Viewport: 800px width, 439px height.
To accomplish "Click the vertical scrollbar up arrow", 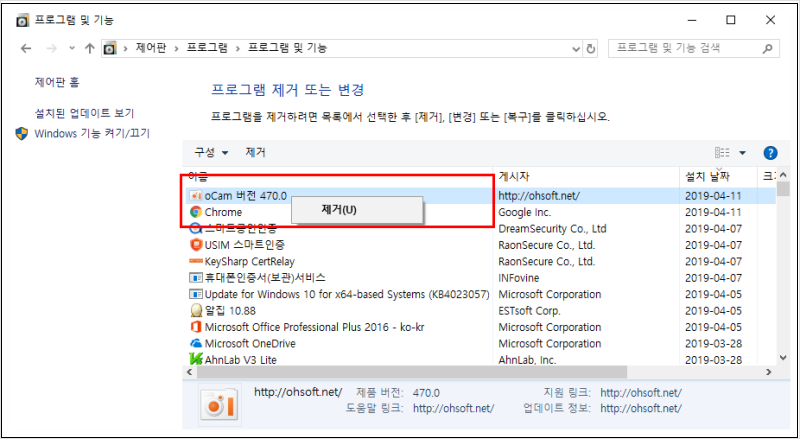I will coord(784,176).
